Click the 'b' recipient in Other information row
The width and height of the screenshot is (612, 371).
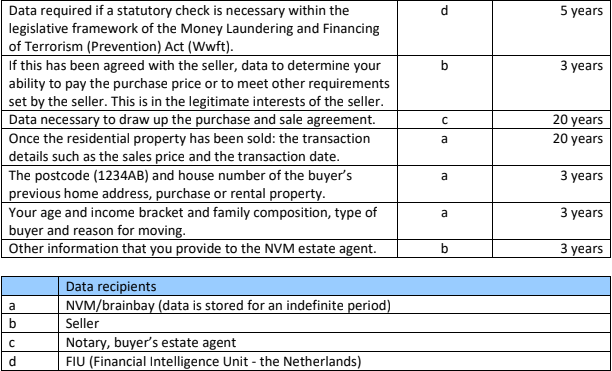click(x=444, y=249)
